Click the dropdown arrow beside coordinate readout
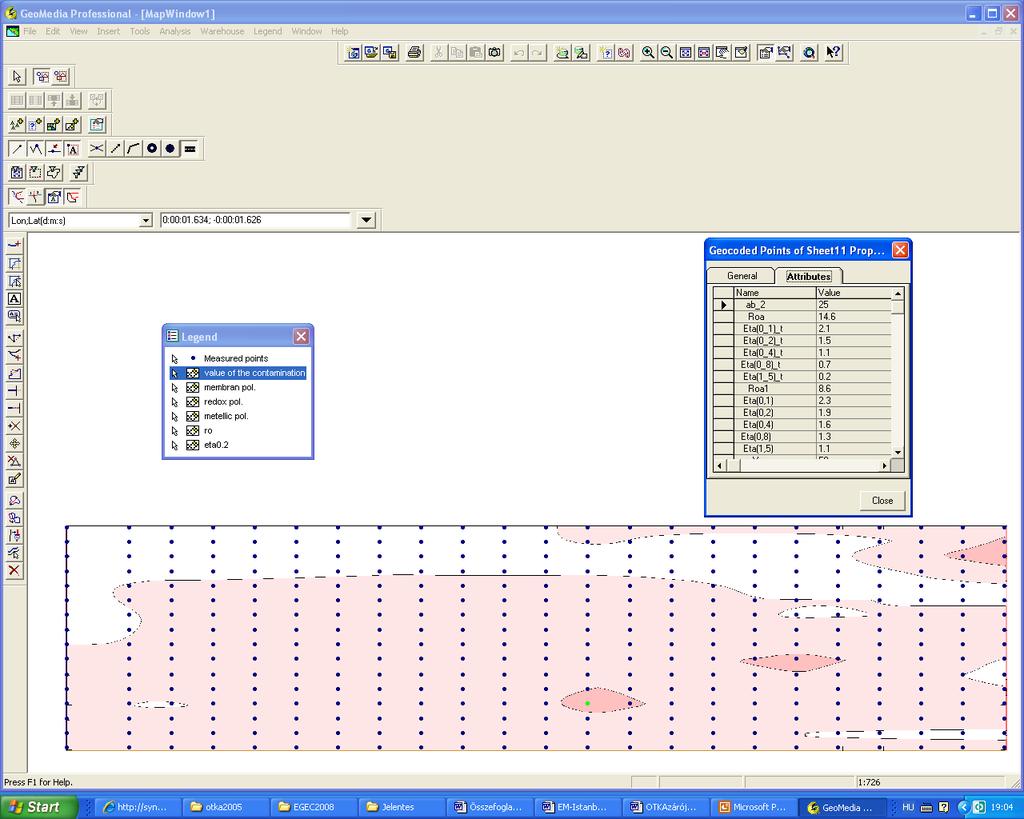This screenshot has width=1024, height=819. tap(366, 220)
